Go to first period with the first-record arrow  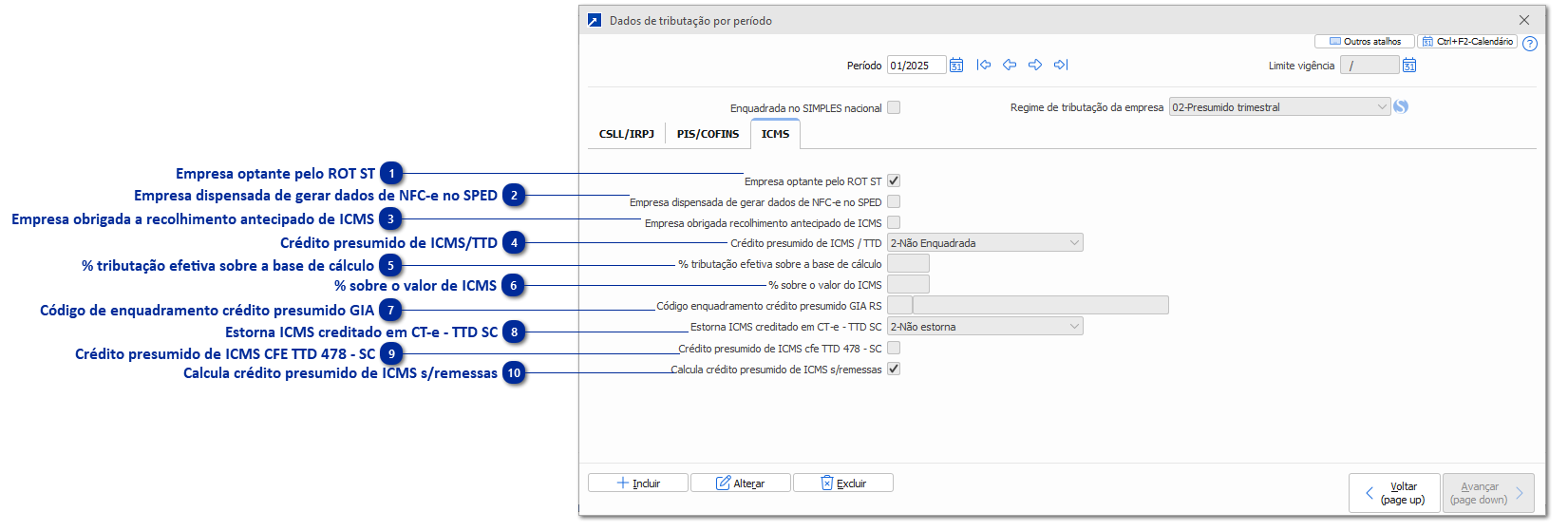click(x=984, y=65)
